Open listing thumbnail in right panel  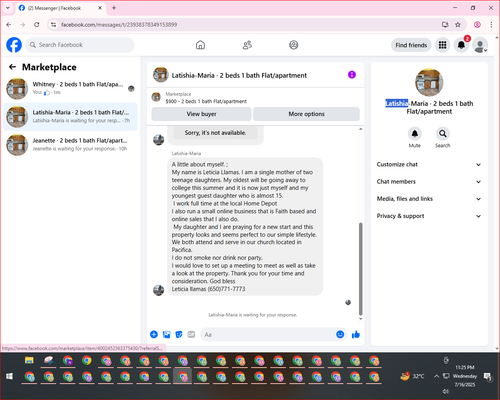429,82
